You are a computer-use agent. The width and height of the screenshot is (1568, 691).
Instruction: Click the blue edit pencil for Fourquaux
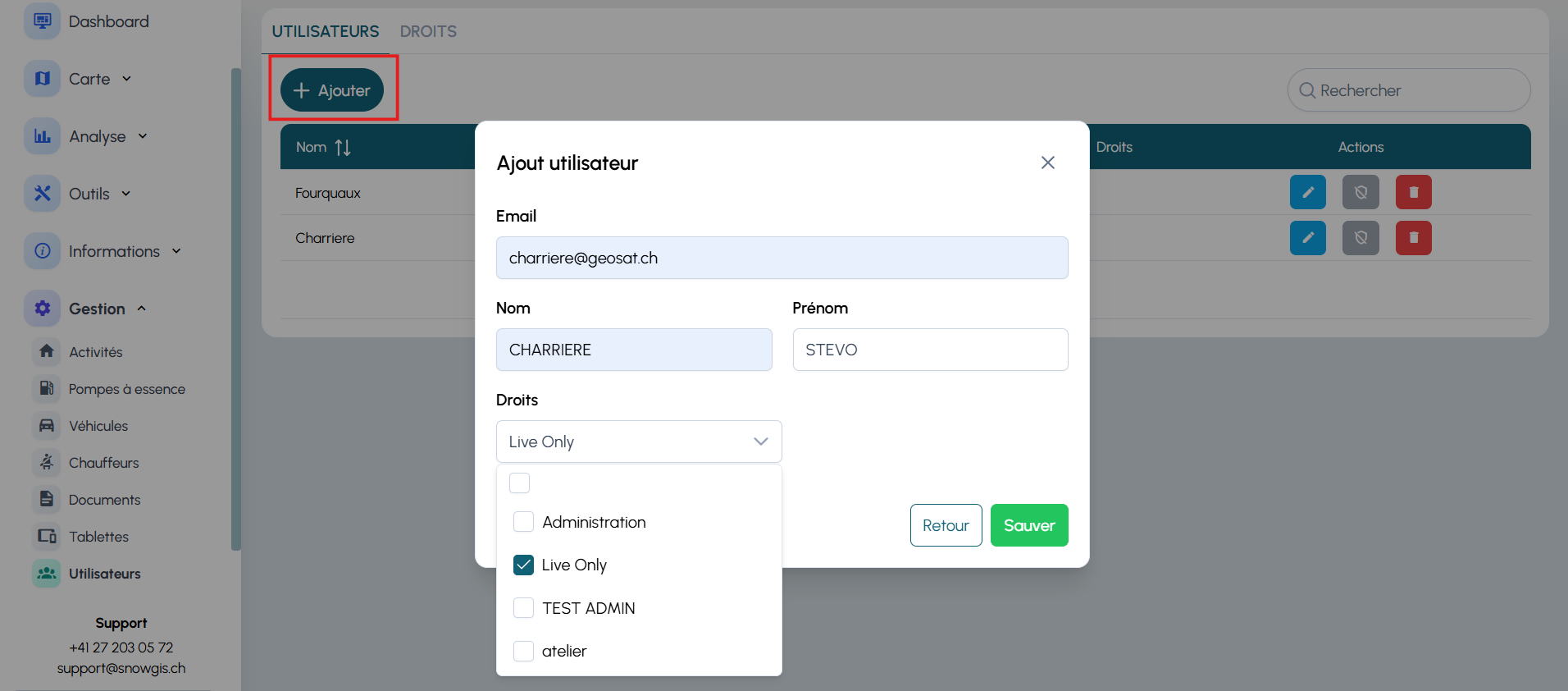[1307, 193]
